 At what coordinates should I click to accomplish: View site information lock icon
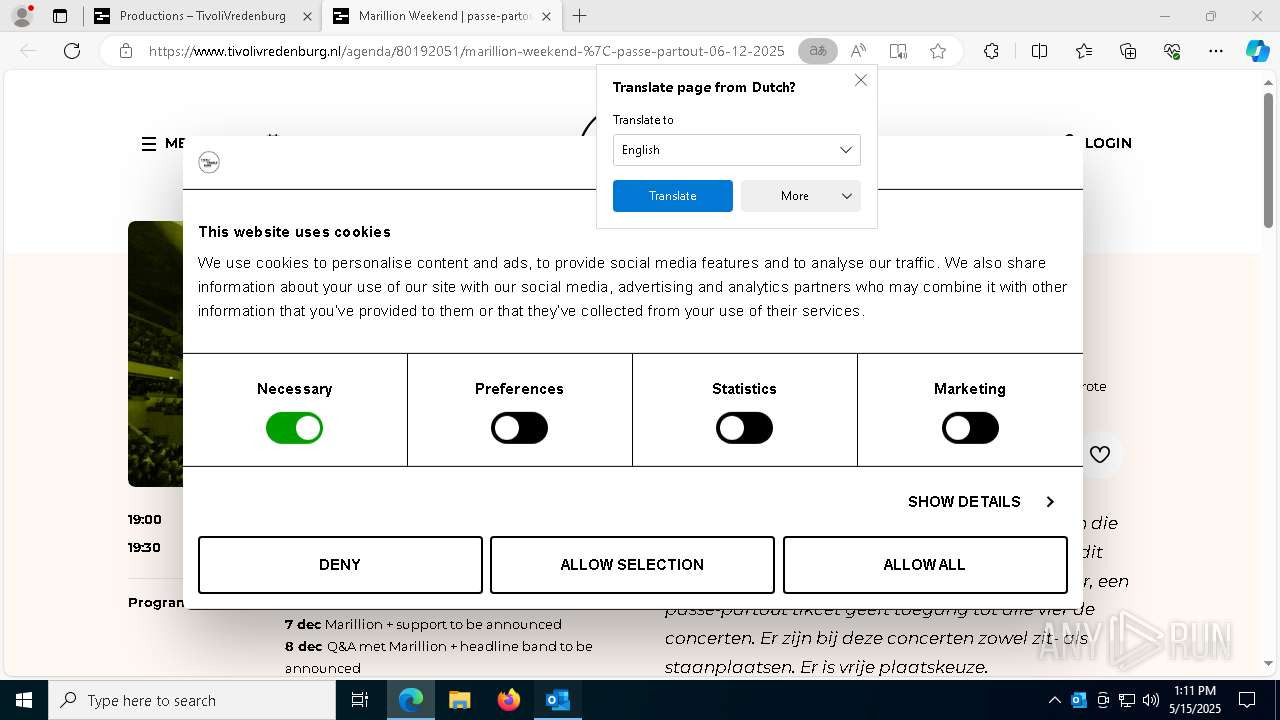(125, 51)
